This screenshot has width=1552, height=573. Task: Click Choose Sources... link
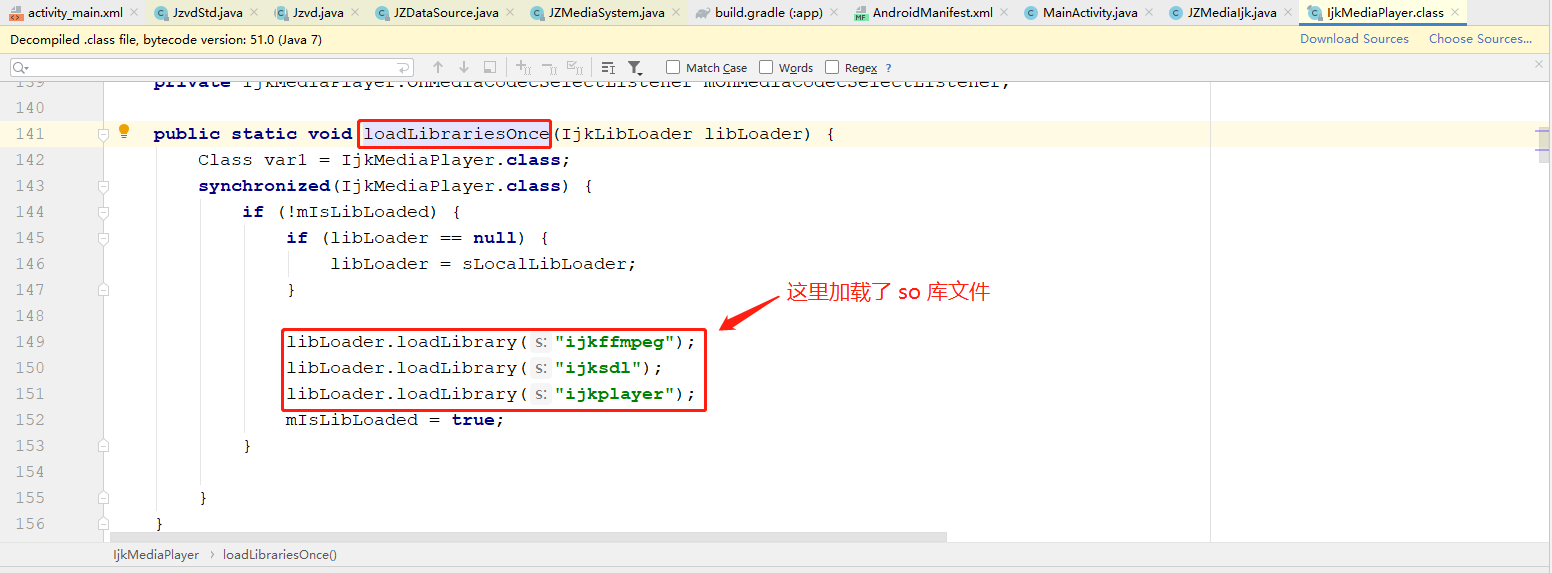(1480, 39)
